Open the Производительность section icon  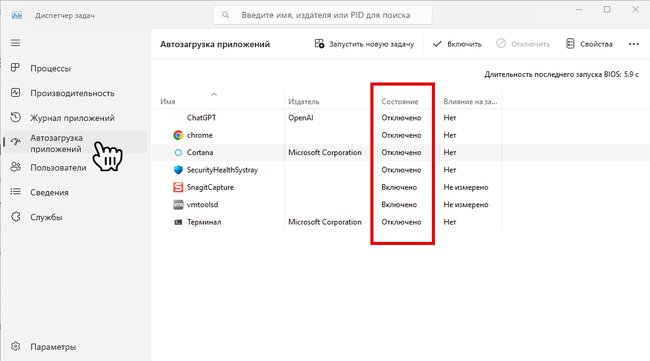pyautogui.click(x=15, y=93)
